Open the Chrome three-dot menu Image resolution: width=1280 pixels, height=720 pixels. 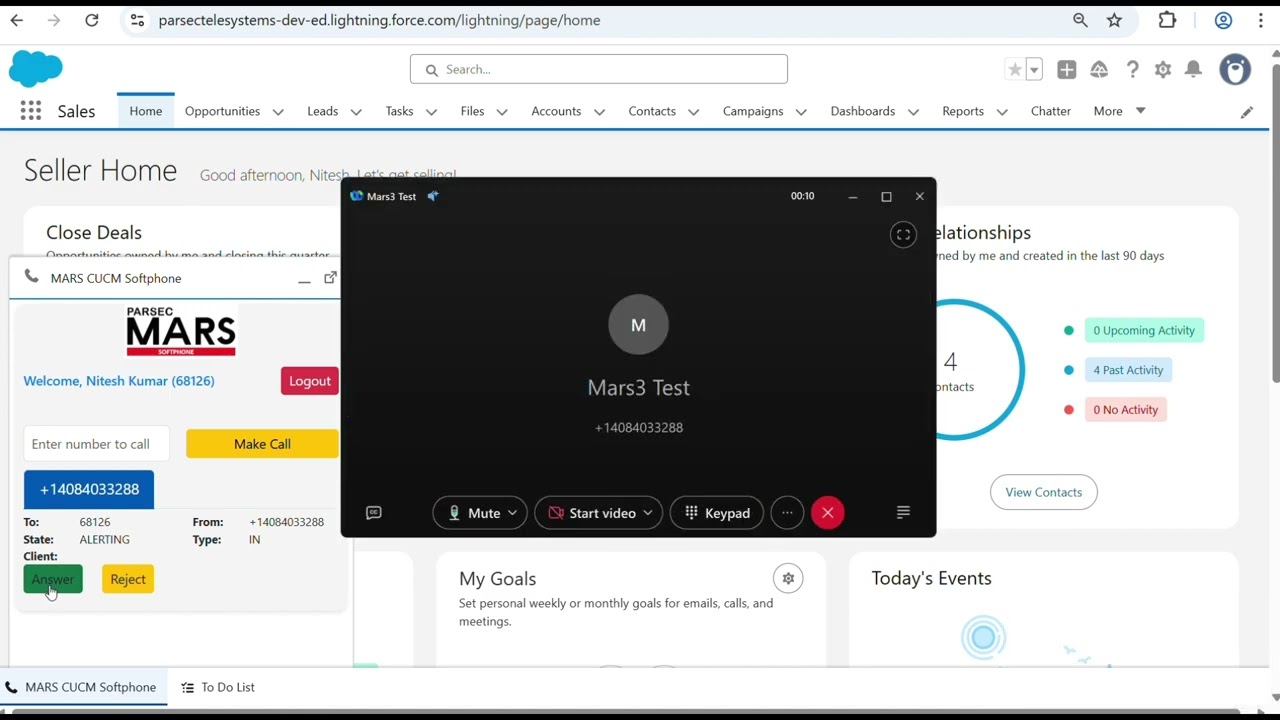coord(1261,20)
